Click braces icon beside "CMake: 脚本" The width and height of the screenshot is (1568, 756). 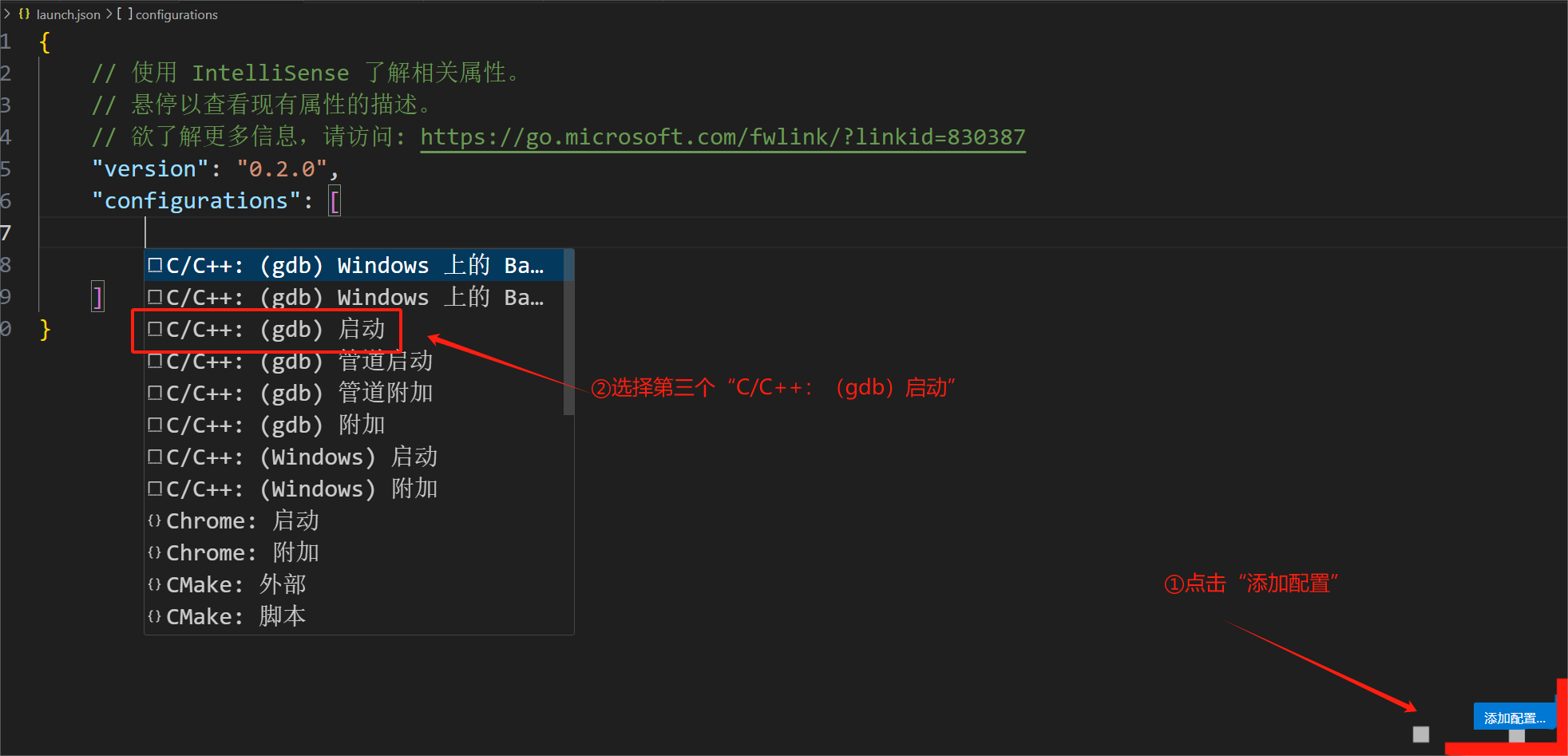[x=155, y=616]
